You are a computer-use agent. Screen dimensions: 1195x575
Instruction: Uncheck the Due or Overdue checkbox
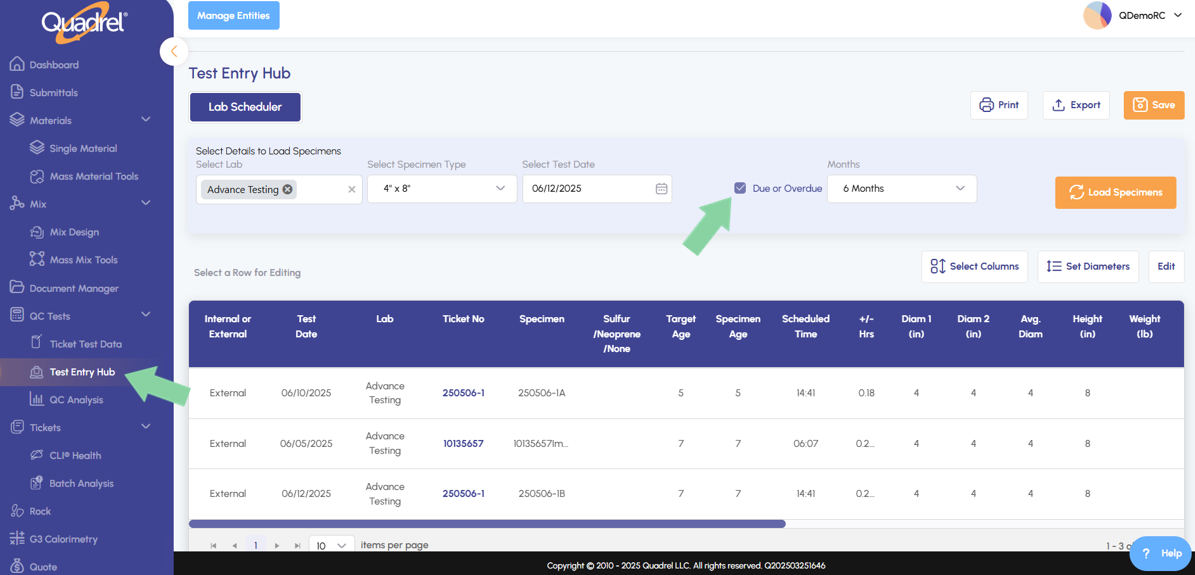[x=740, y=188]
